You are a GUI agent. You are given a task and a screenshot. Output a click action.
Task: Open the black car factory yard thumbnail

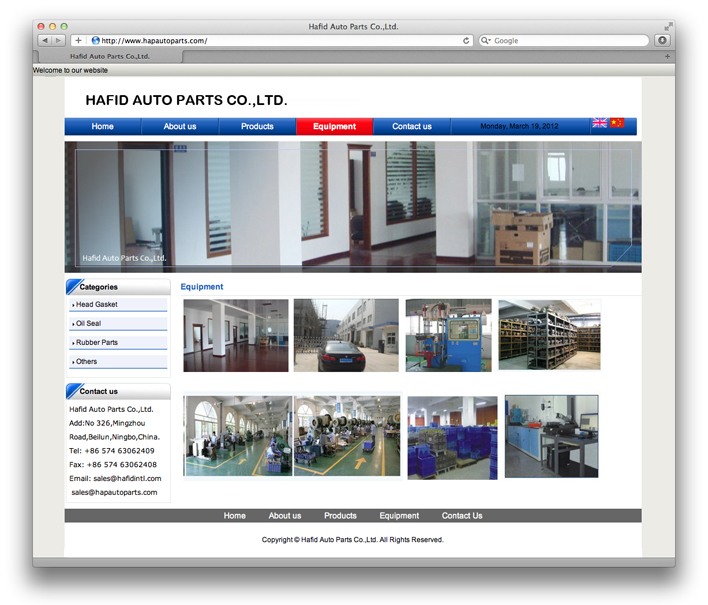click(346, 335)
